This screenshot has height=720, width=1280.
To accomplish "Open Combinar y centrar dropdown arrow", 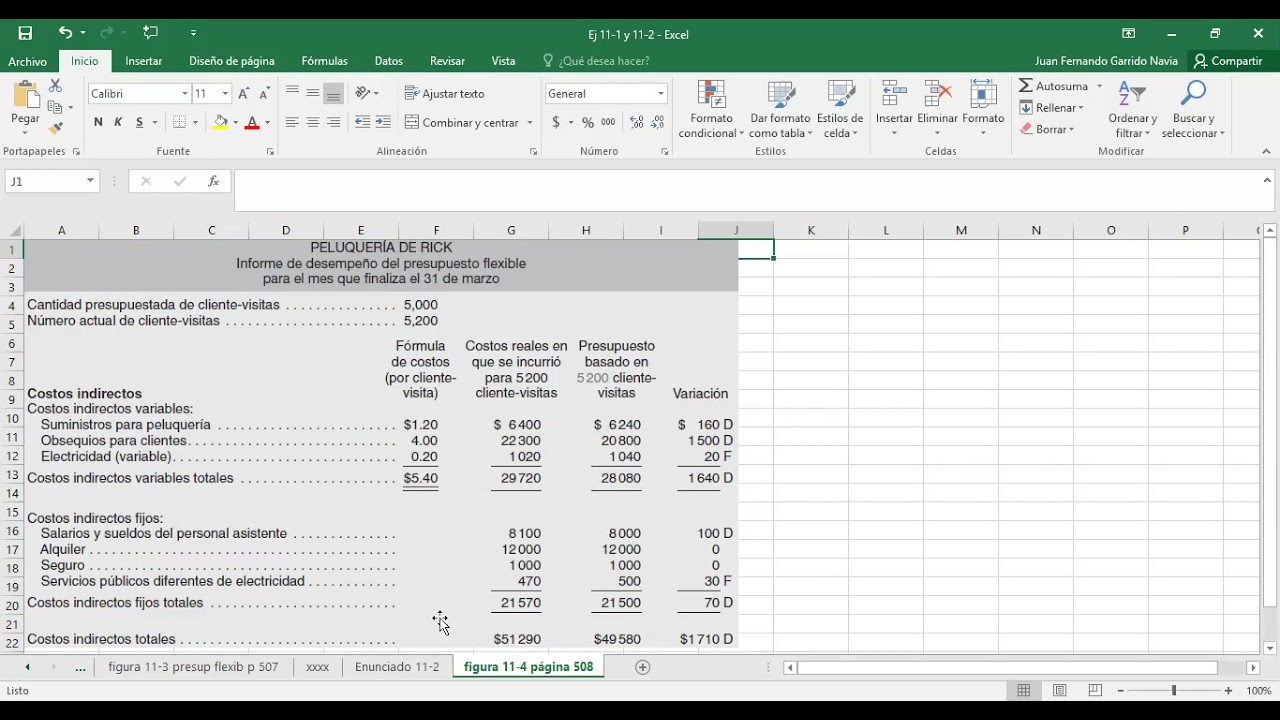I will pyautogui.click(x=529, y=123).
